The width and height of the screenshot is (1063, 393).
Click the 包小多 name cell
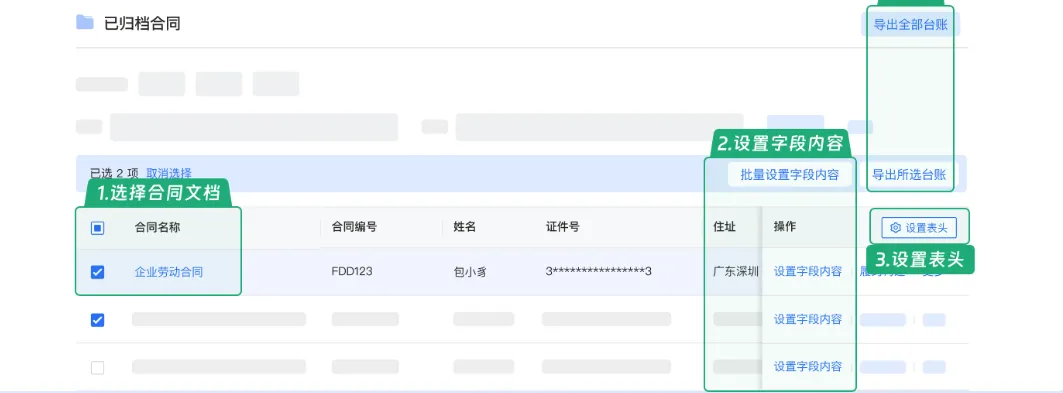click(470, 272)
